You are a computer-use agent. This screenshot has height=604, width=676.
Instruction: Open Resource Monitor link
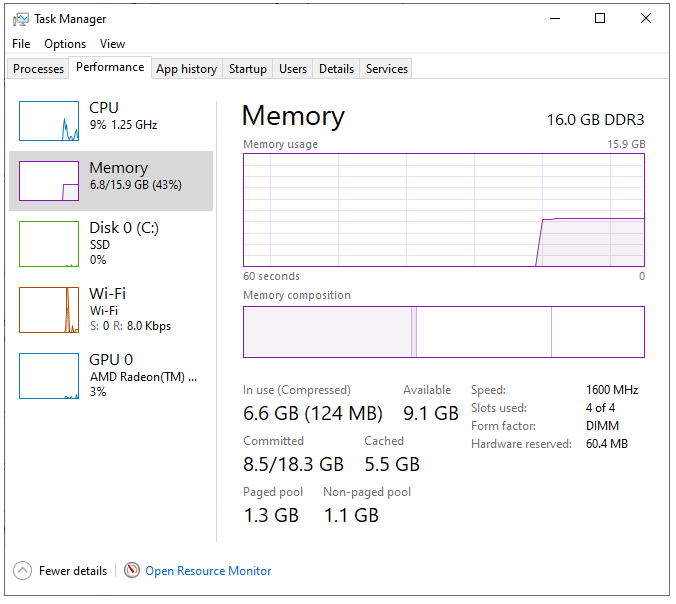tap(208, 570)
